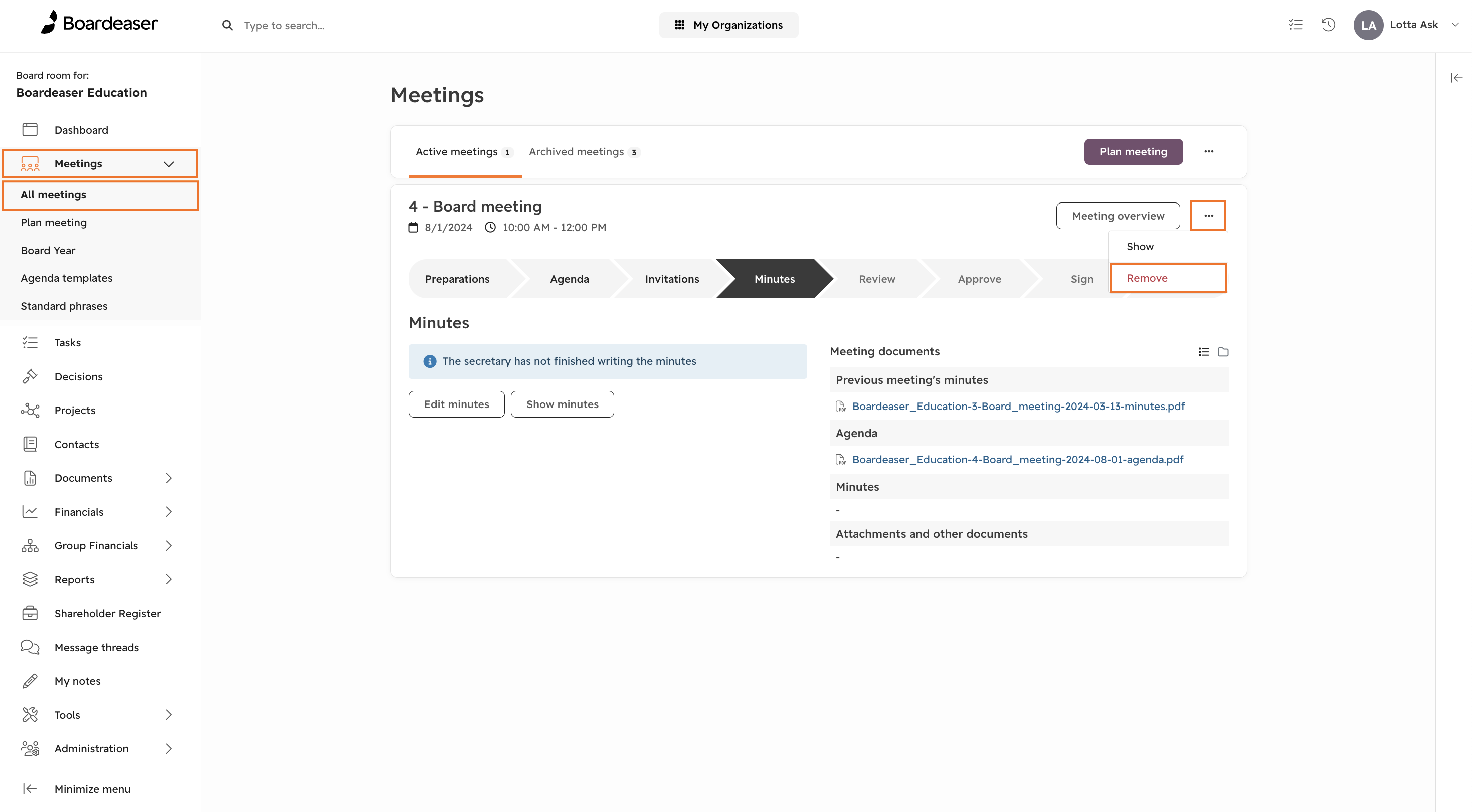Image resolution: width=1472 pixels, height=812 pixels.
Task: Go to the Review step
Action: 876,279
